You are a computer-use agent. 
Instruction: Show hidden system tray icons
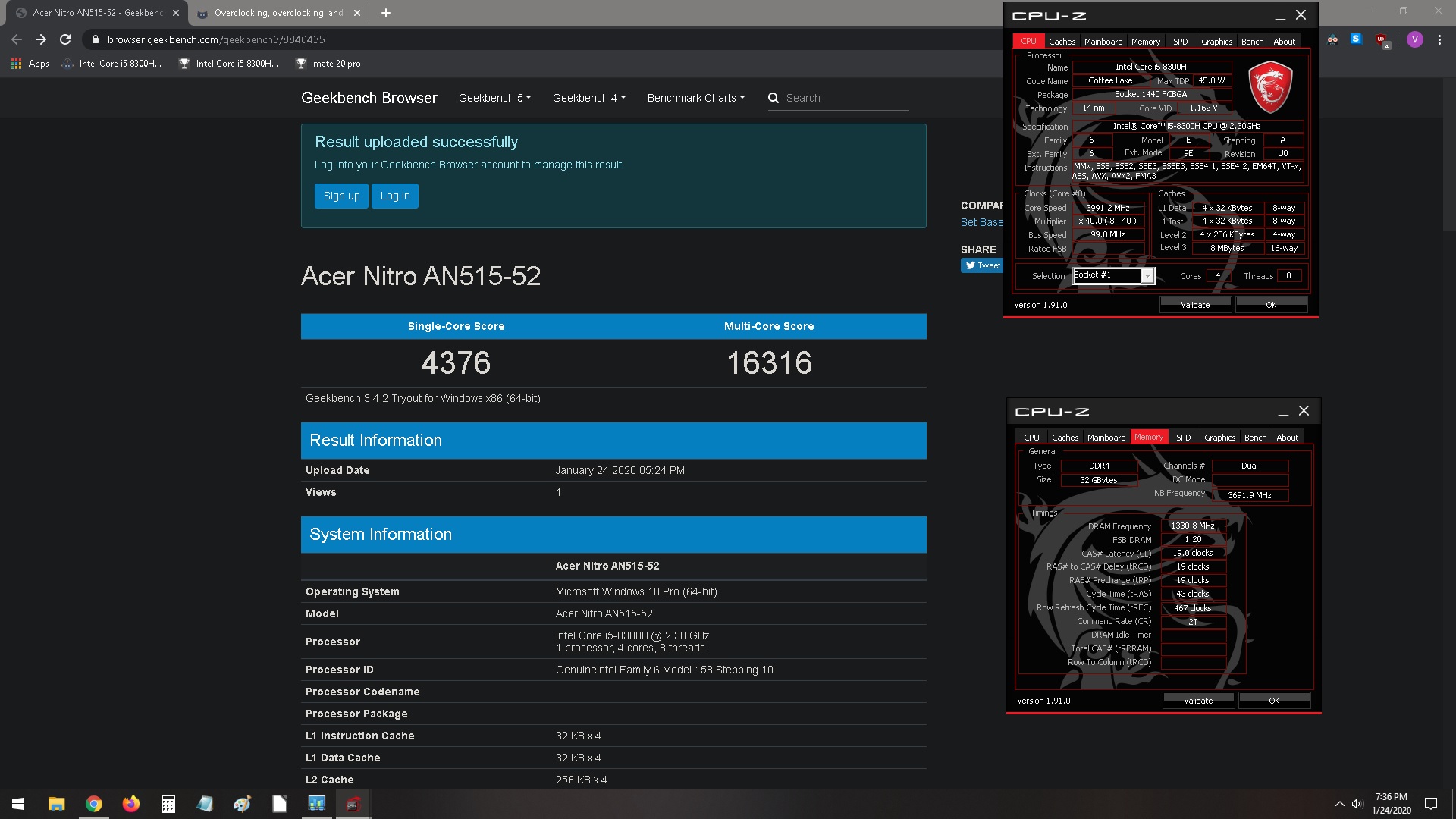[x=1339, y=804]
